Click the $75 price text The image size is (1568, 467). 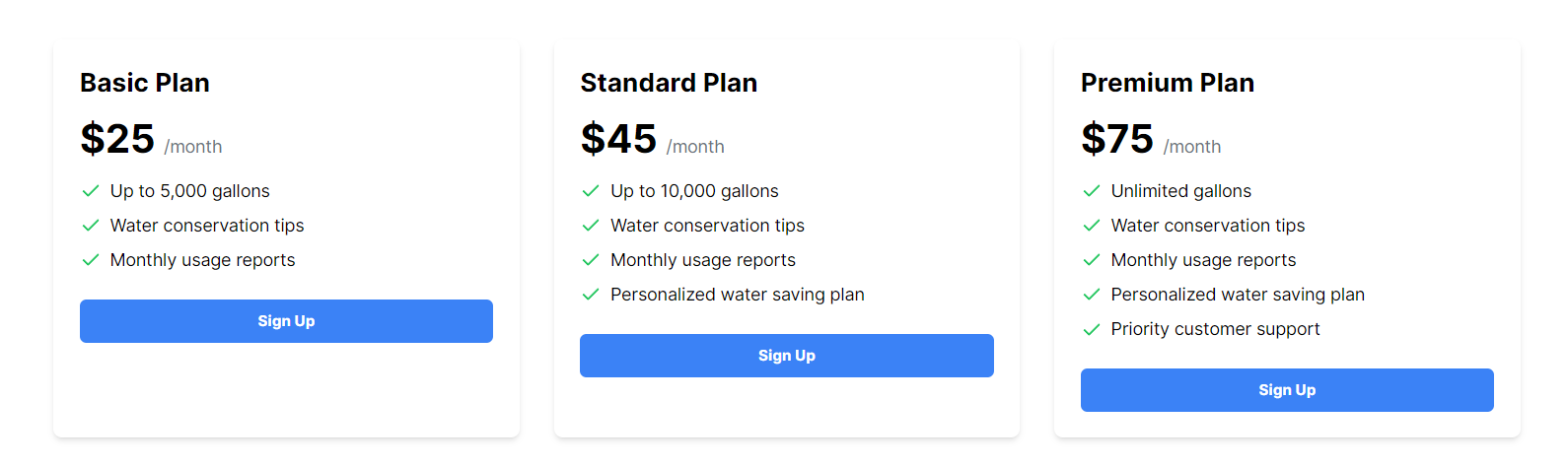coord(1117,139)
